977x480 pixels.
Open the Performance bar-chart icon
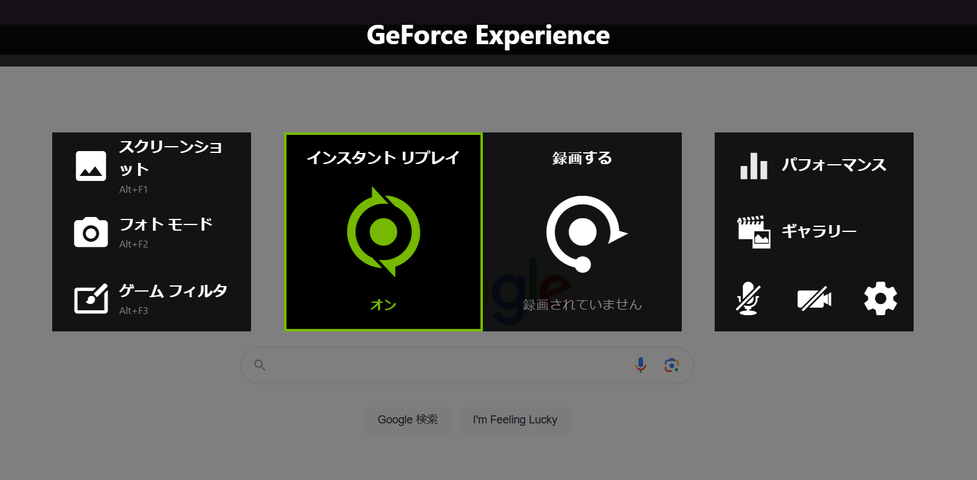pos(753,166)
